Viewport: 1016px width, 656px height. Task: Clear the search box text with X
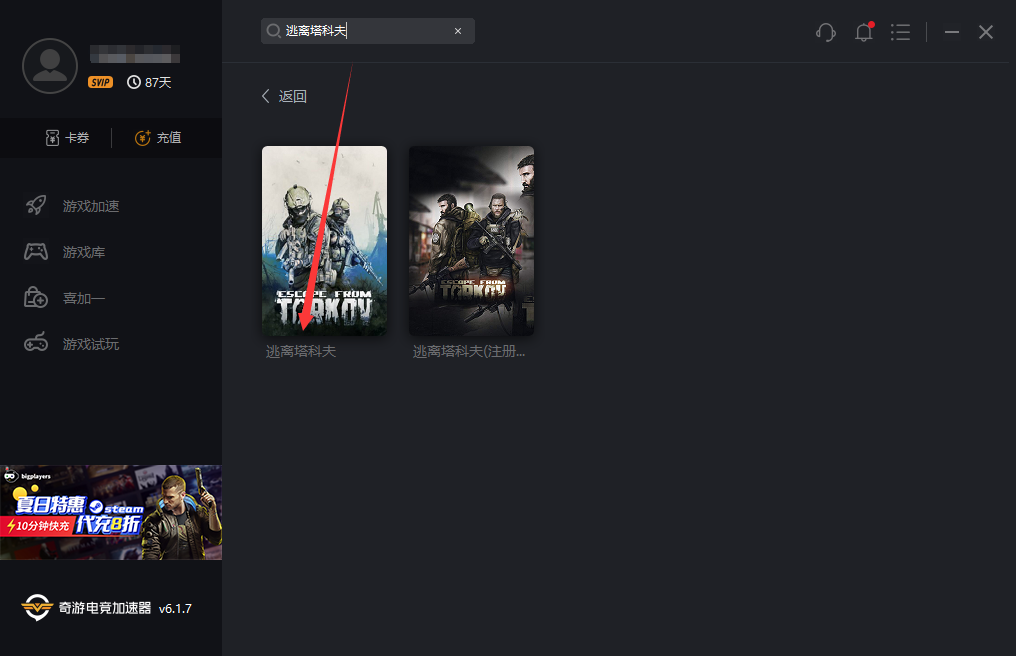coord(458,31)
